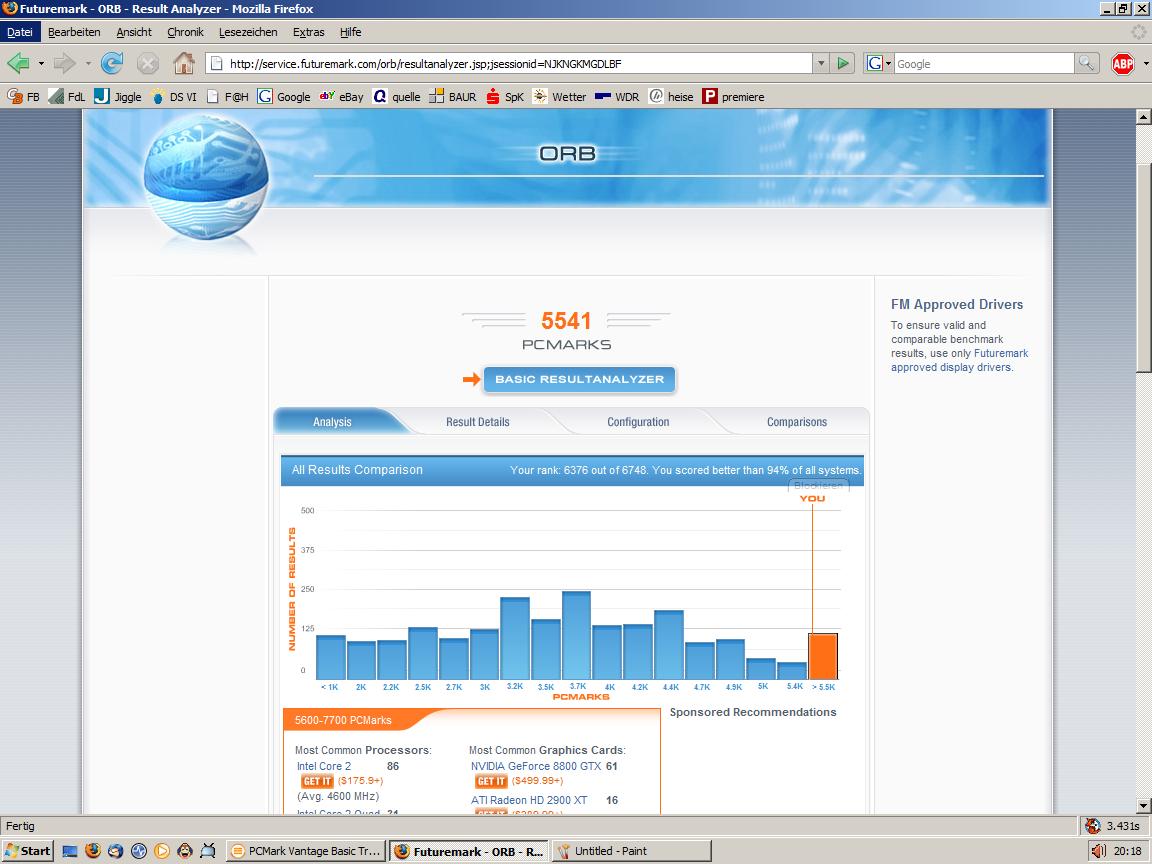Open the FB bookmark
Image resolution: width=1152 pixels, height=864 pixels.
24,96
